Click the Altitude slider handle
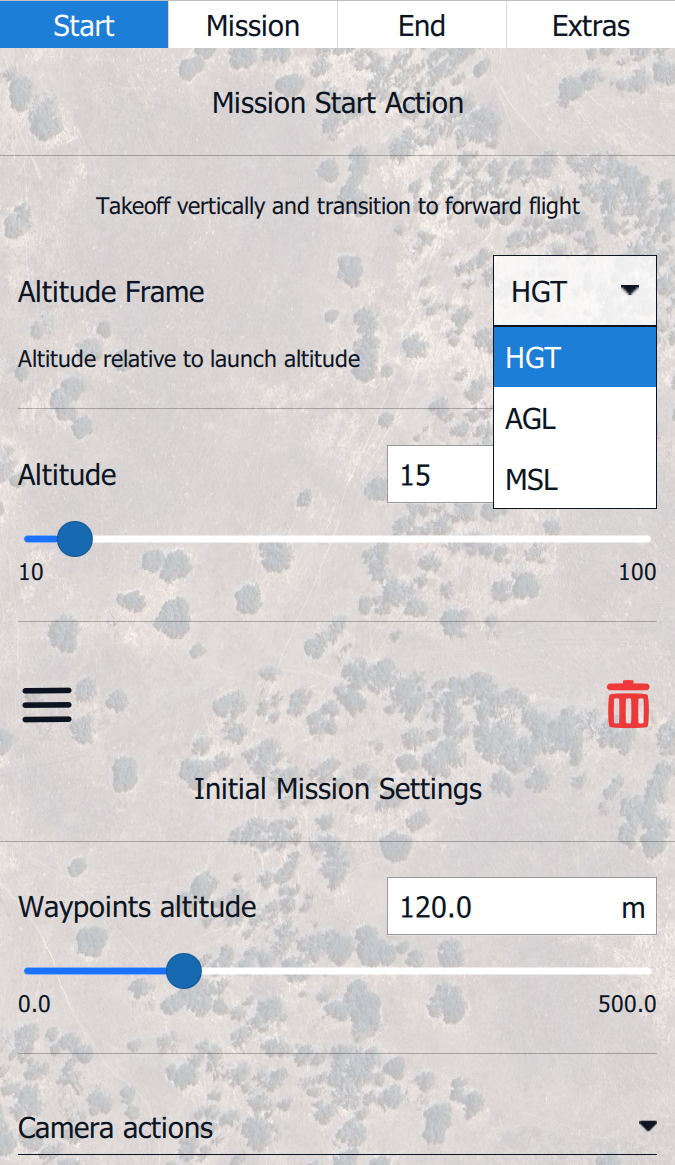The height and width of the screenshot is (1165, 675). point(74,539)
